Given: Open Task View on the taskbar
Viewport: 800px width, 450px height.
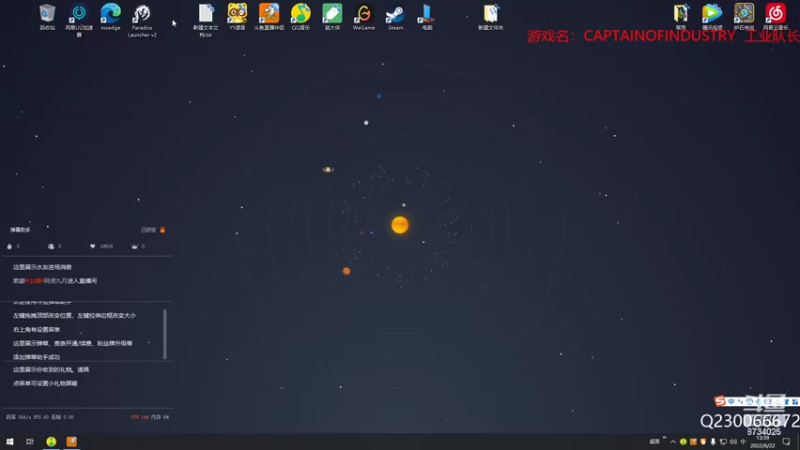Looking at the screenshot, I should pos(30,442).
